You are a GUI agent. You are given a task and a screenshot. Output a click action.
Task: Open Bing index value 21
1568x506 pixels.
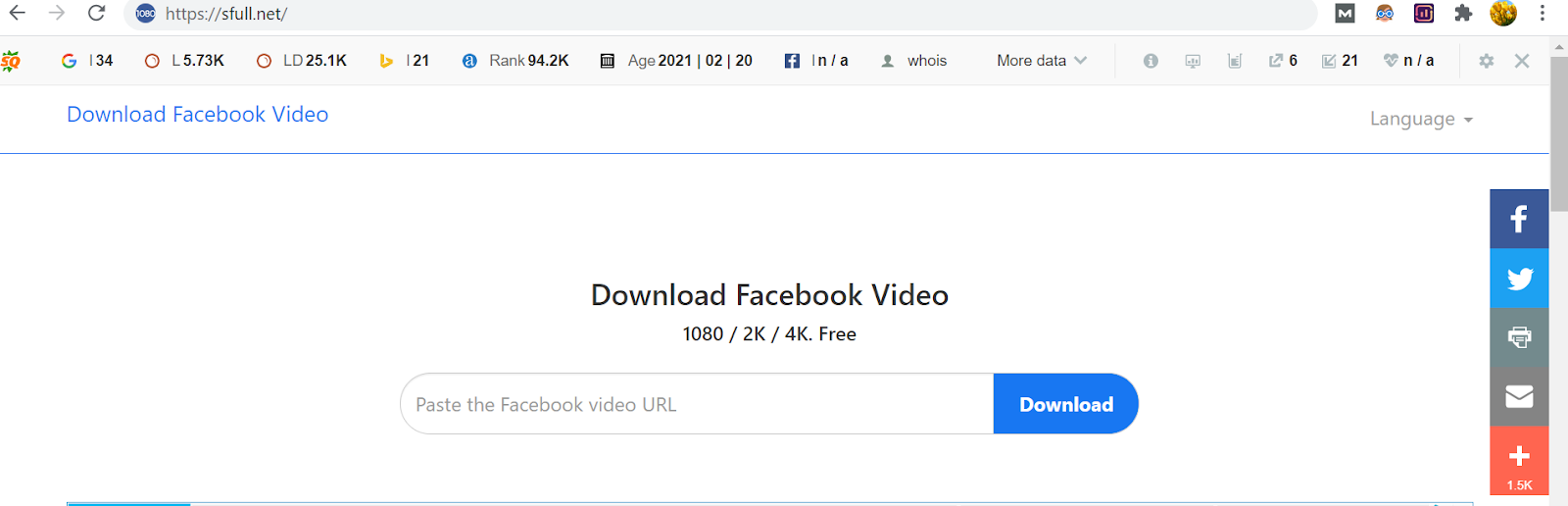coord(405,61)
